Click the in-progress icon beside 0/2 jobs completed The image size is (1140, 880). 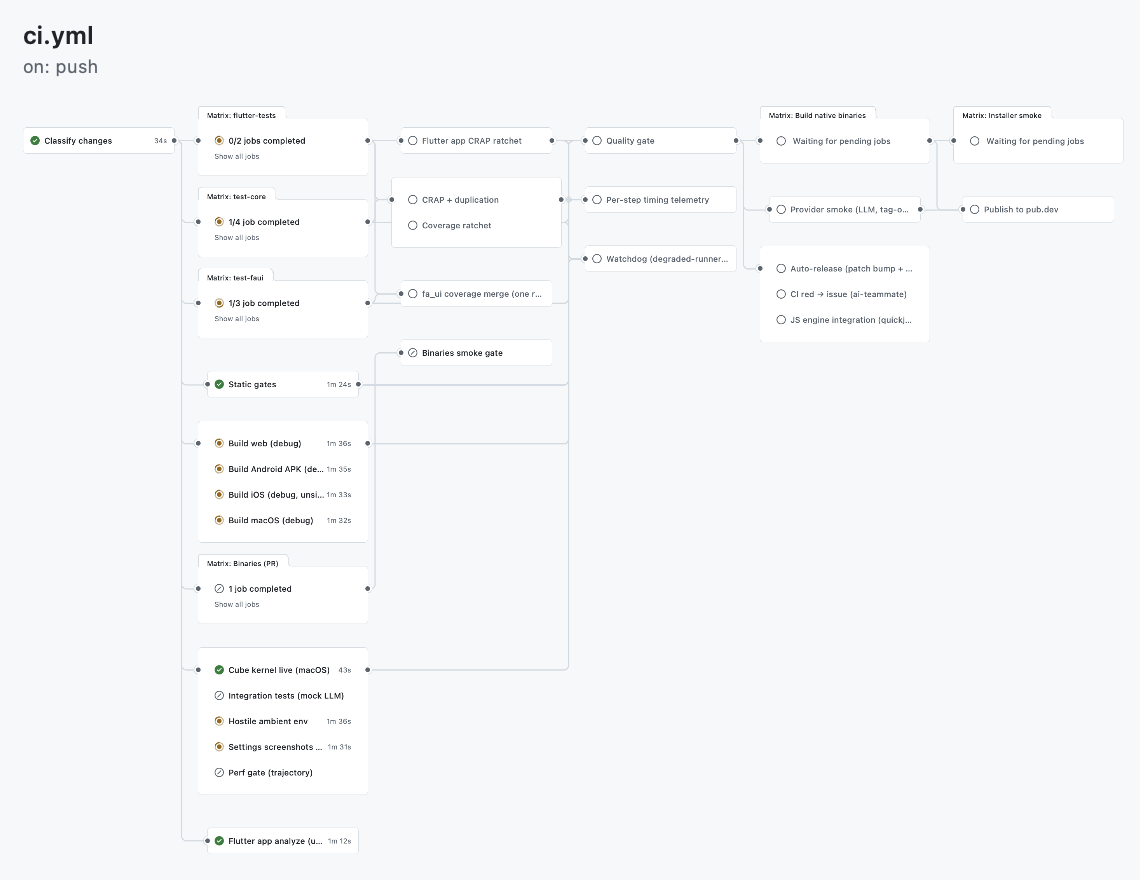pos(219,140)
